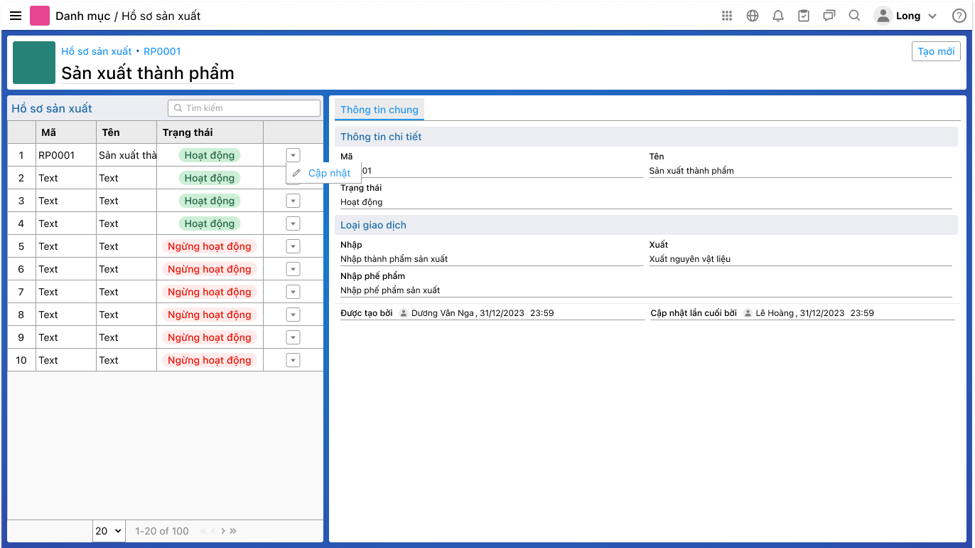Open row 5 action dropdown arrow
The height and width of the screenshot is (548, 975).
pyautogui.click(x=293, y=246)
